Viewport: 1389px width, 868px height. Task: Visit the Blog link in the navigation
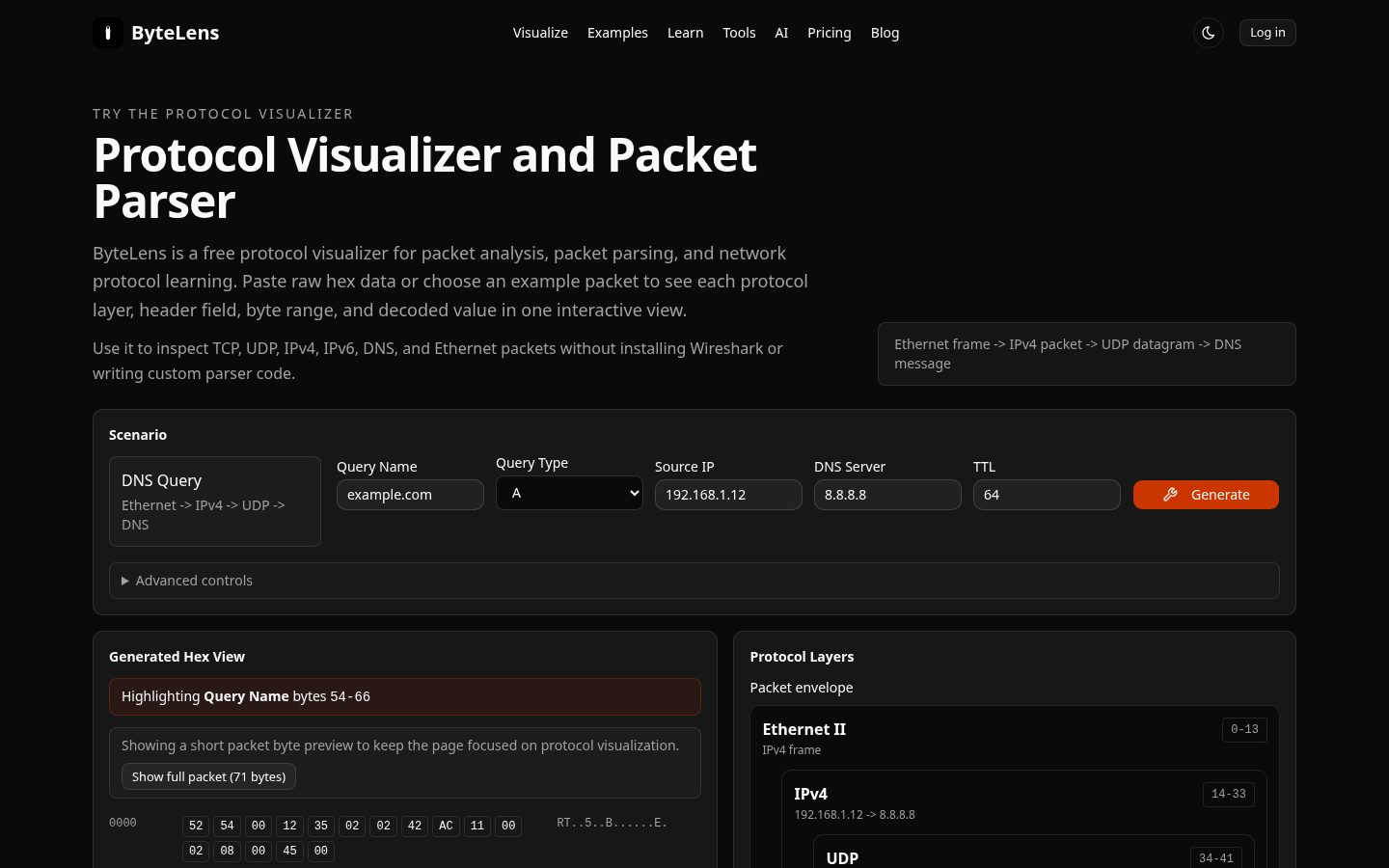[x=885, y=33]
